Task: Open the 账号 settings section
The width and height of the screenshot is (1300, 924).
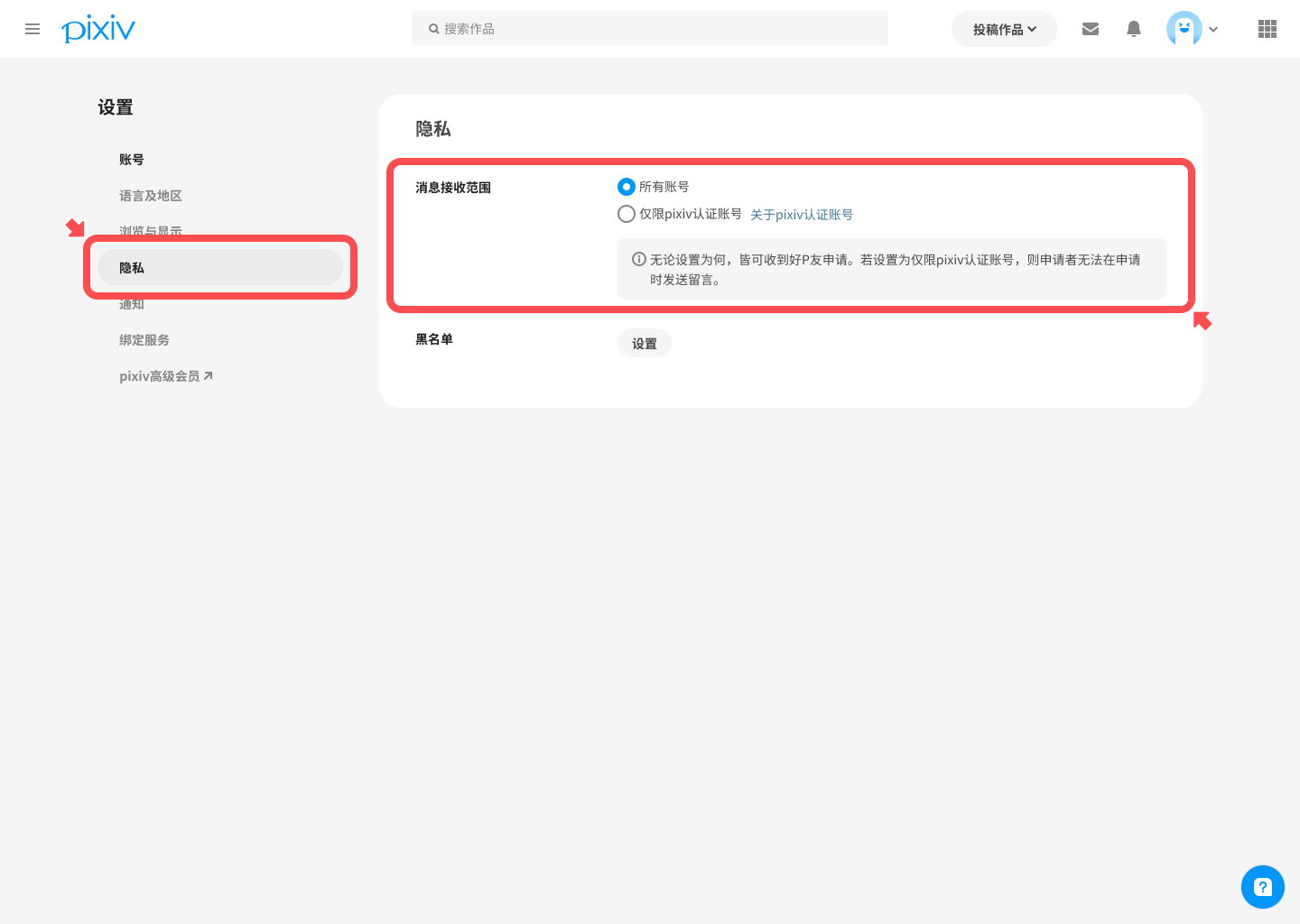Action: click(132, 160)
